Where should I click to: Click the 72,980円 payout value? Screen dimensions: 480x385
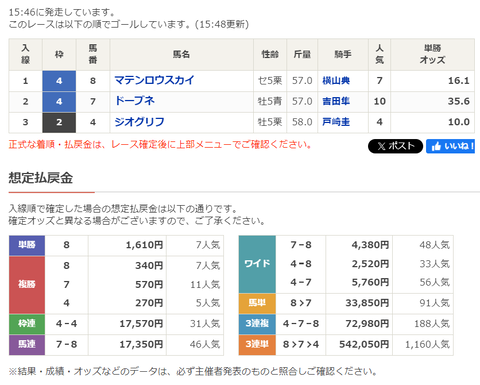(367, 324)
